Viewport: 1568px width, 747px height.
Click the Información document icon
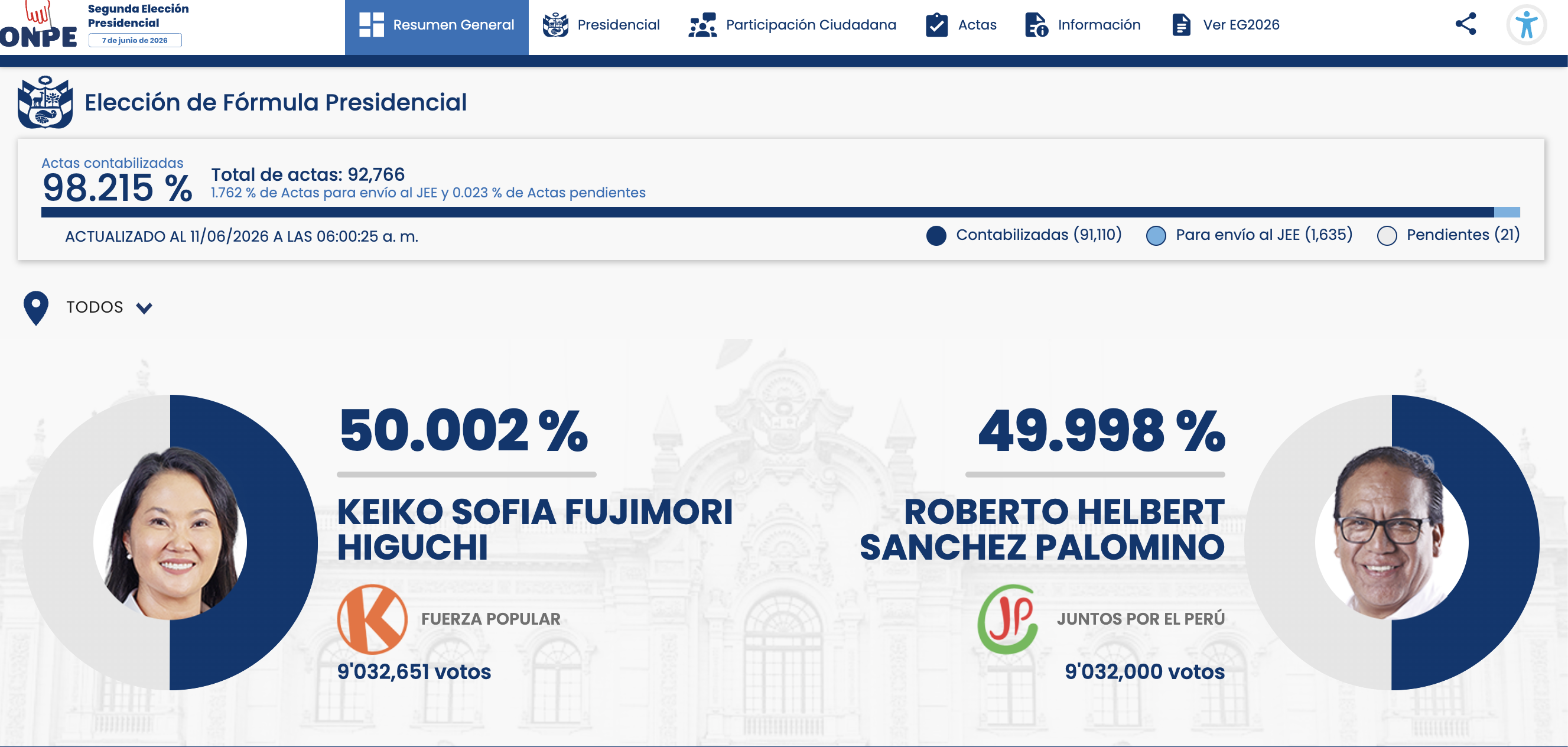(x=1037, y=25)
